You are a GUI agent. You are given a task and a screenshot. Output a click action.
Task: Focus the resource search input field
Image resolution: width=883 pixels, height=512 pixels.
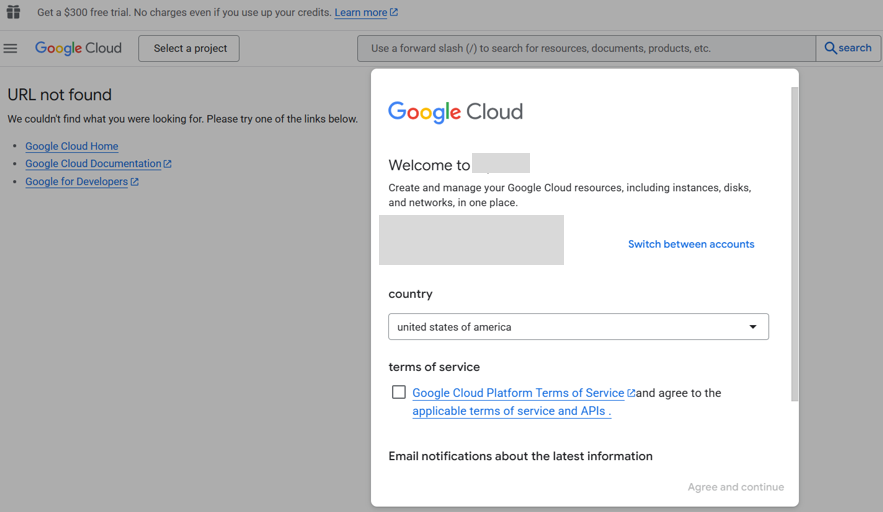586,48
